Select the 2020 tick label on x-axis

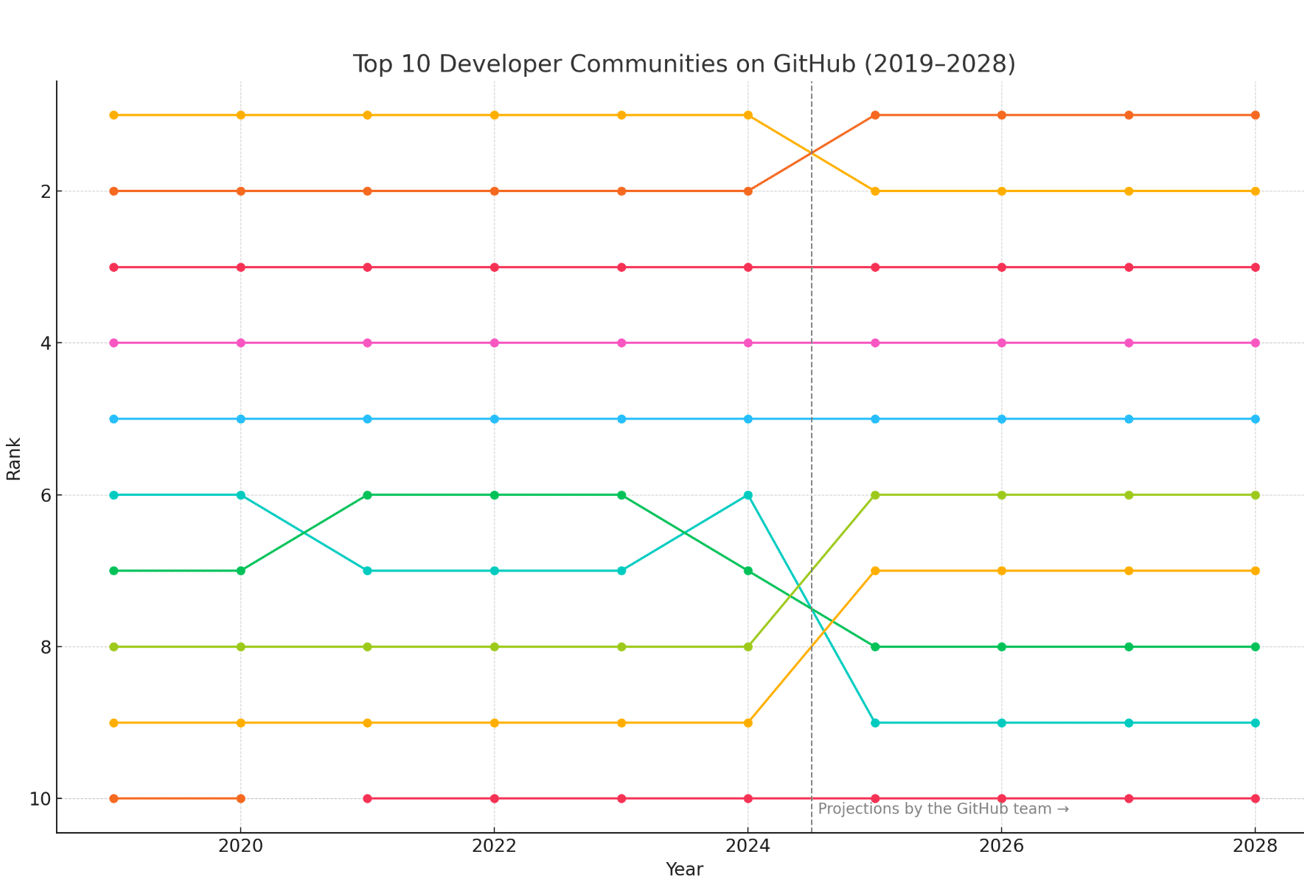point(240,846)
